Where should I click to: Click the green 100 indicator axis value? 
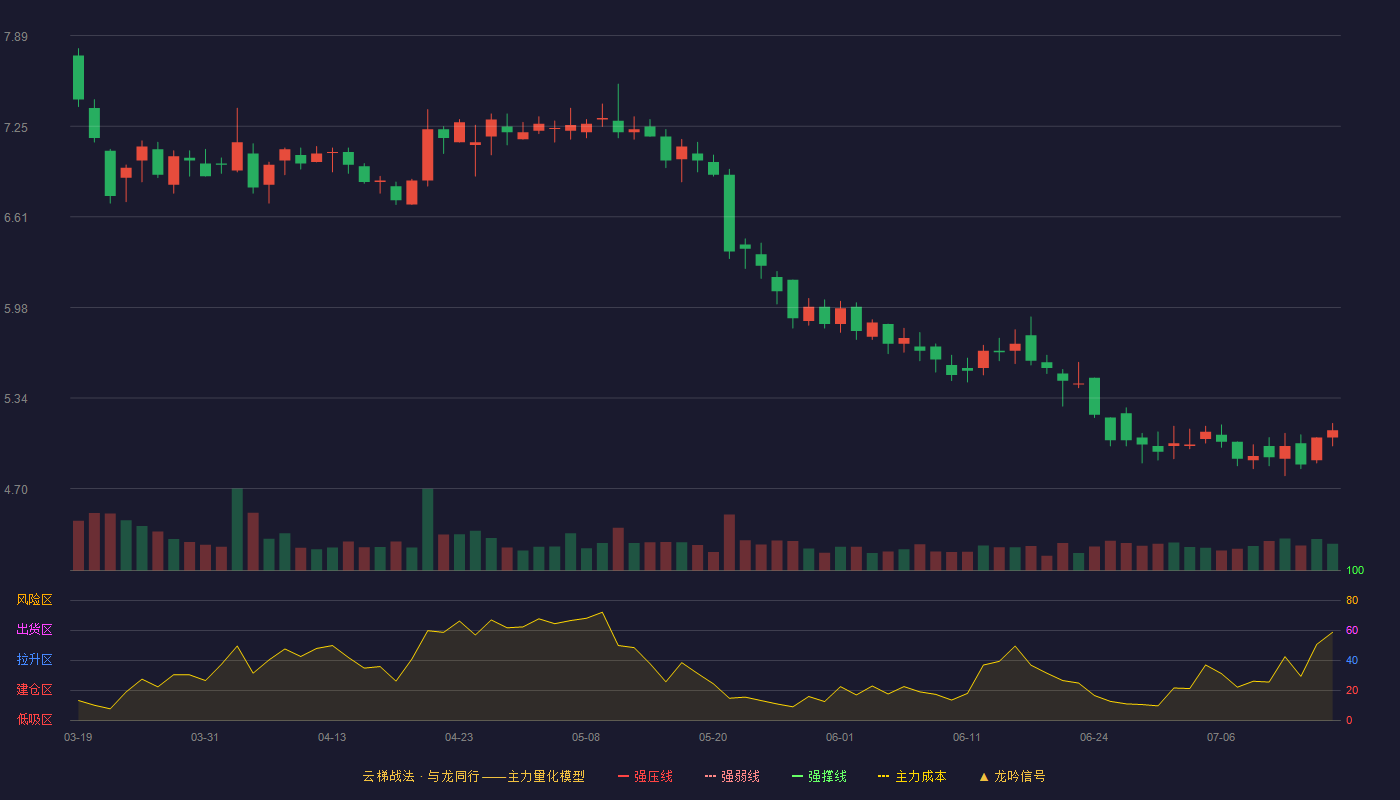point(1355,571)
